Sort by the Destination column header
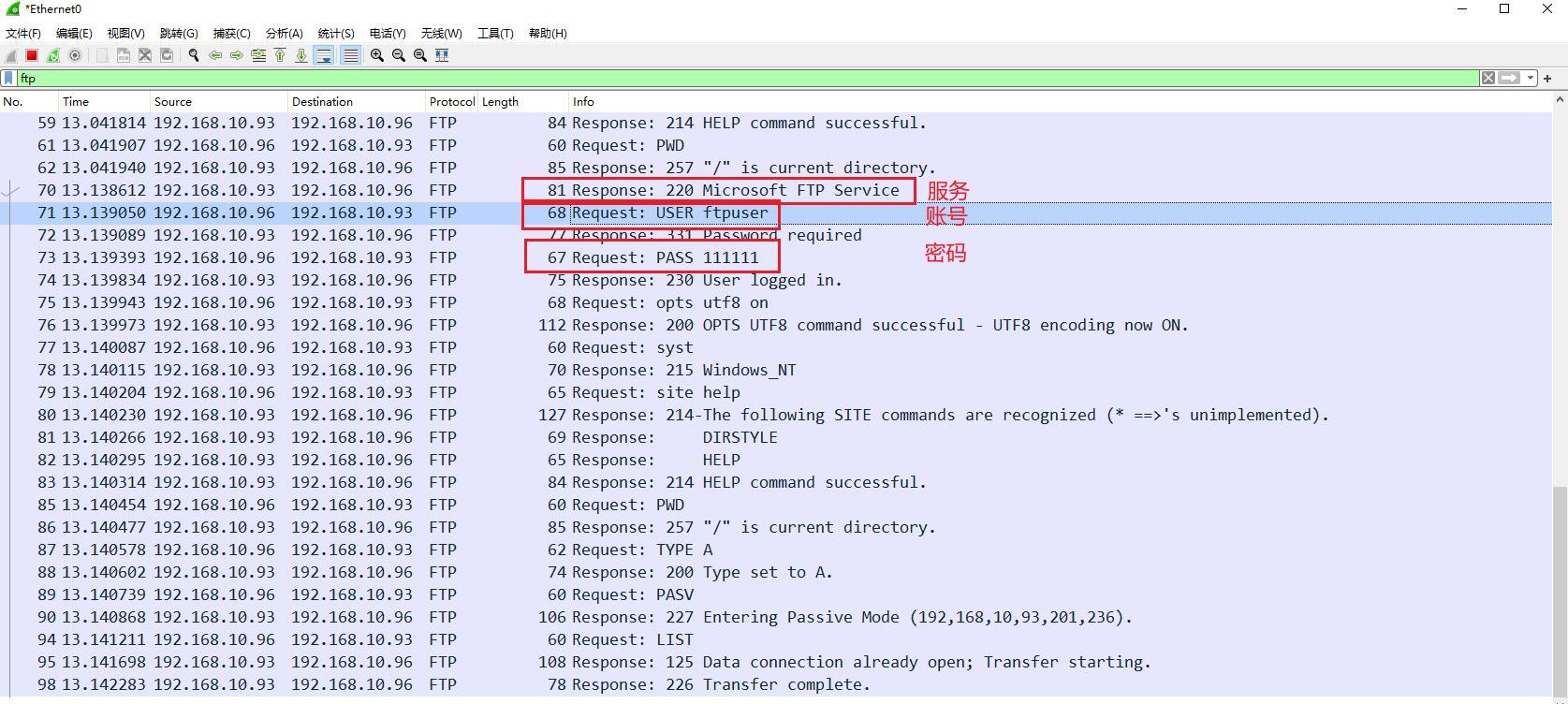The width and height of the screenshot is (1568, 704). tap(357, 101)
